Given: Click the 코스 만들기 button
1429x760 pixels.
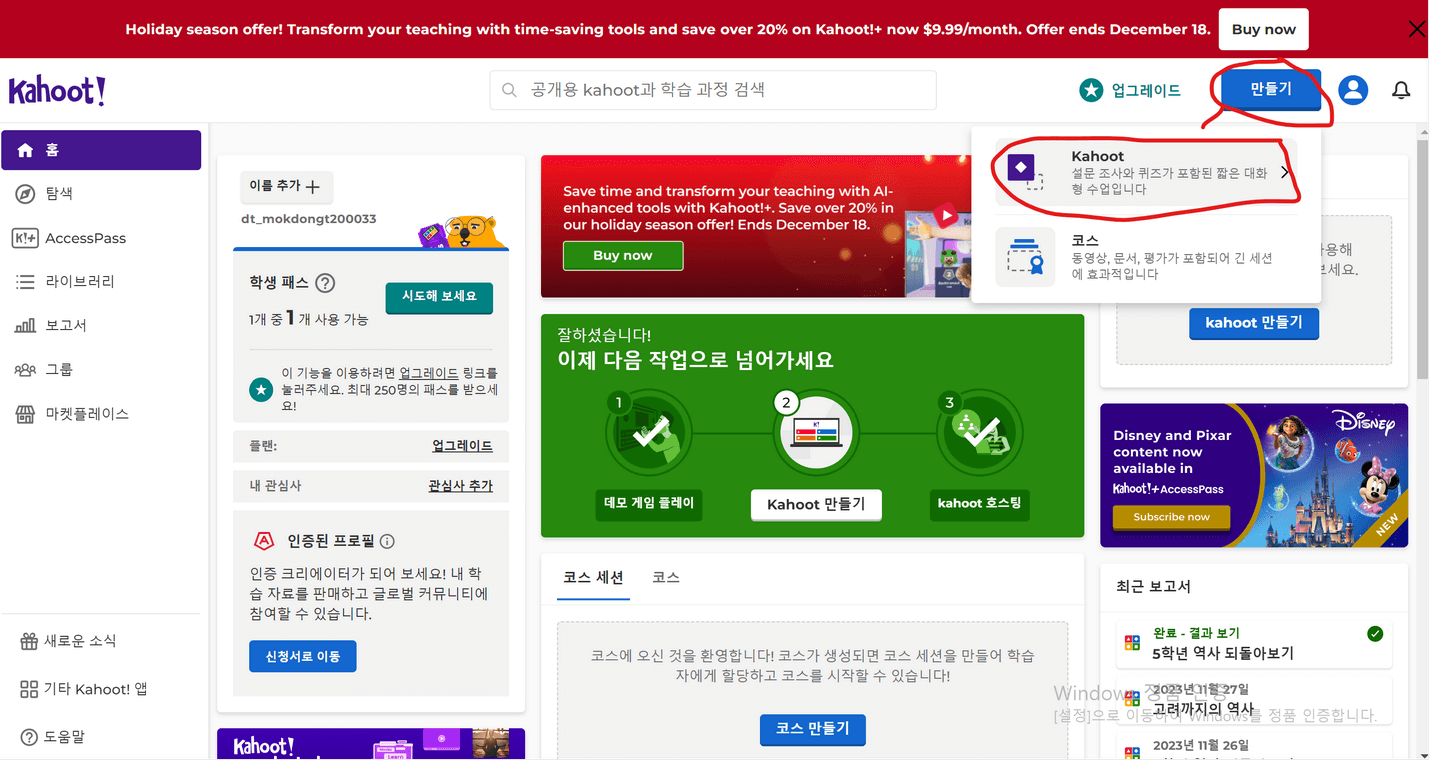Looking at the screenshot, I should tap(813, 729).
